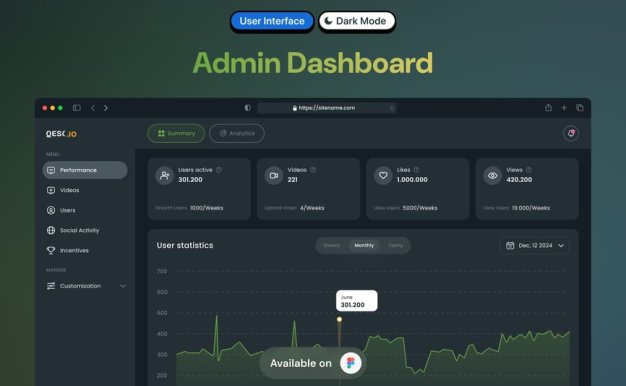Click the Available on Figma badge
The width and height of the screenshot is (626, 386).
pos(313,363)
